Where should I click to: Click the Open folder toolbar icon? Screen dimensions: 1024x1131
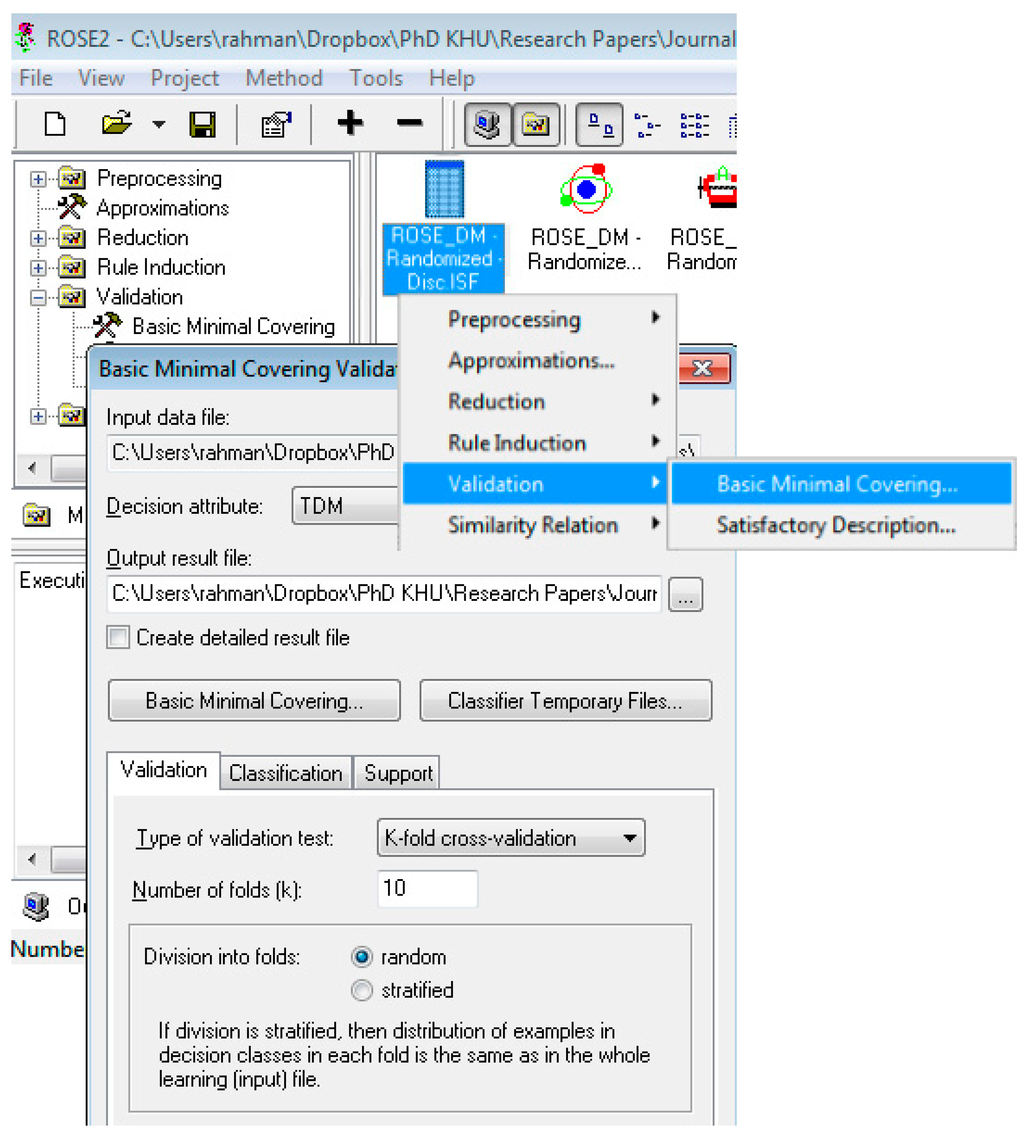[117, 124]
